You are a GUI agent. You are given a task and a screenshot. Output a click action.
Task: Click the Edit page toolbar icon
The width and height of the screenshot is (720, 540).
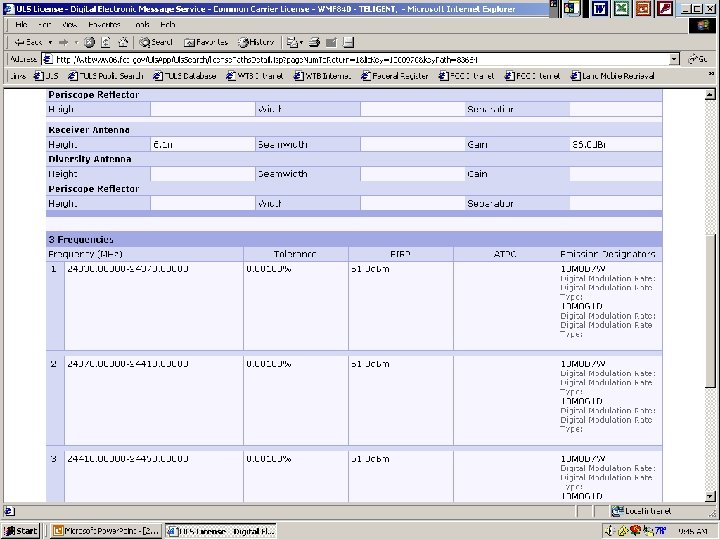click(331, 42)
